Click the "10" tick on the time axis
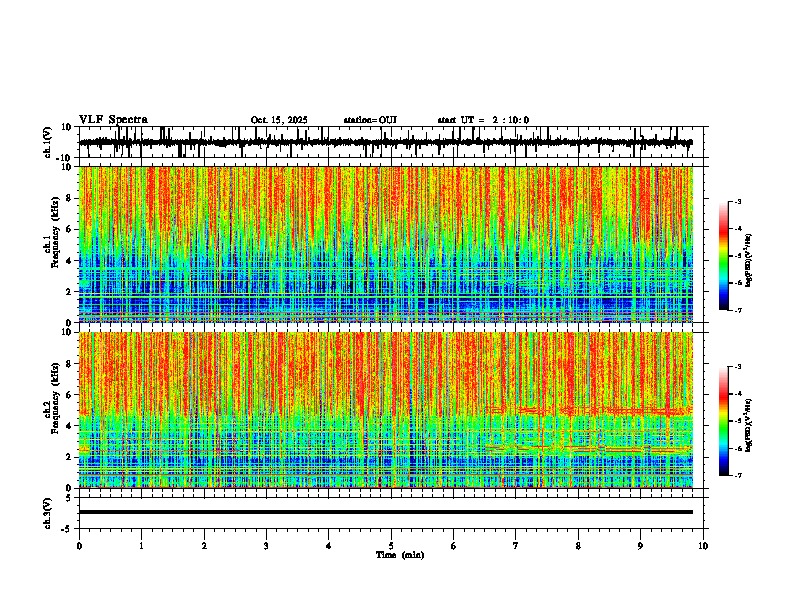Viewport: 792px width, 612px height. 703,546
